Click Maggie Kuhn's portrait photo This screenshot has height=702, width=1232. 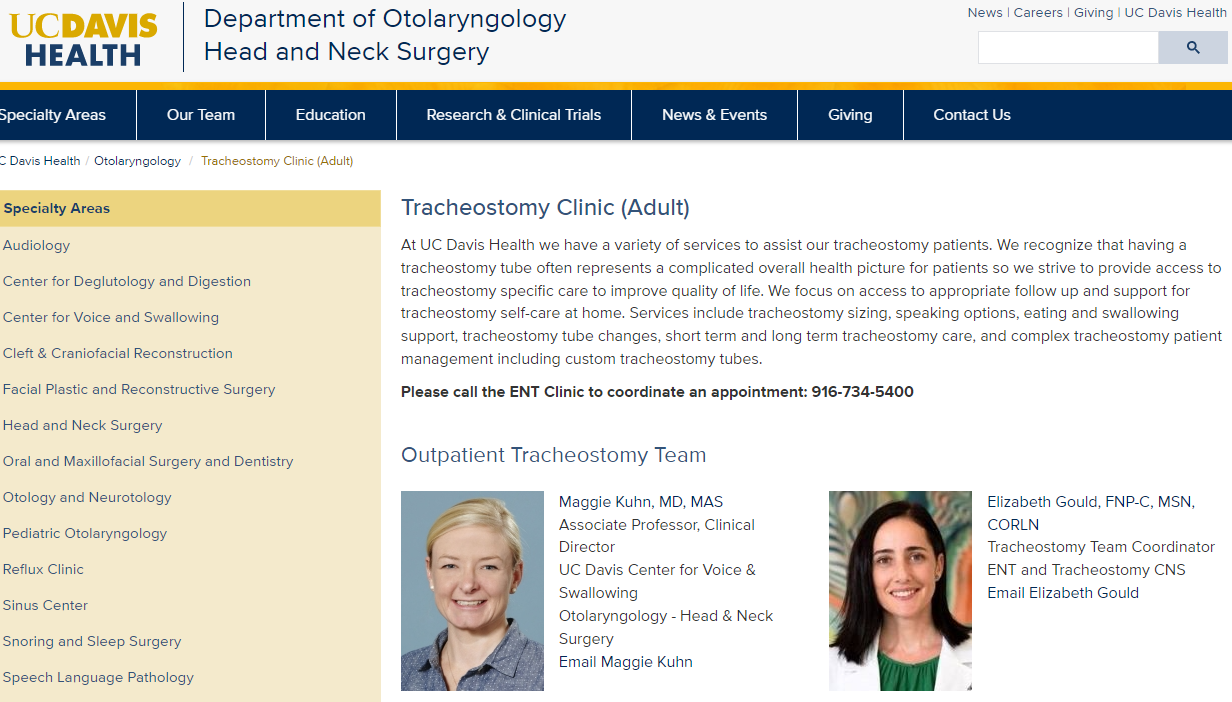[472, 591]
